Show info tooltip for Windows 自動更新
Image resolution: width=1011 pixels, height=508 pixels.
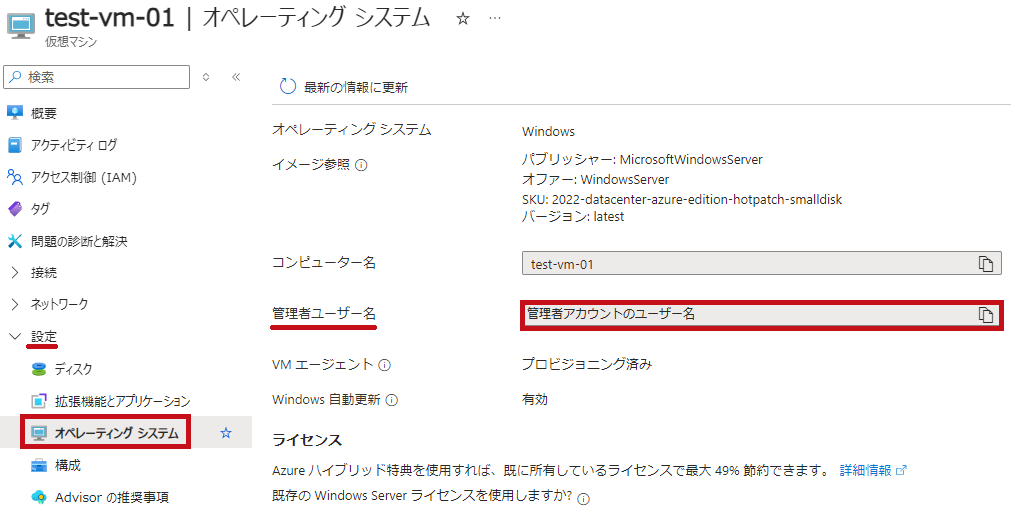tap(392, 400)
